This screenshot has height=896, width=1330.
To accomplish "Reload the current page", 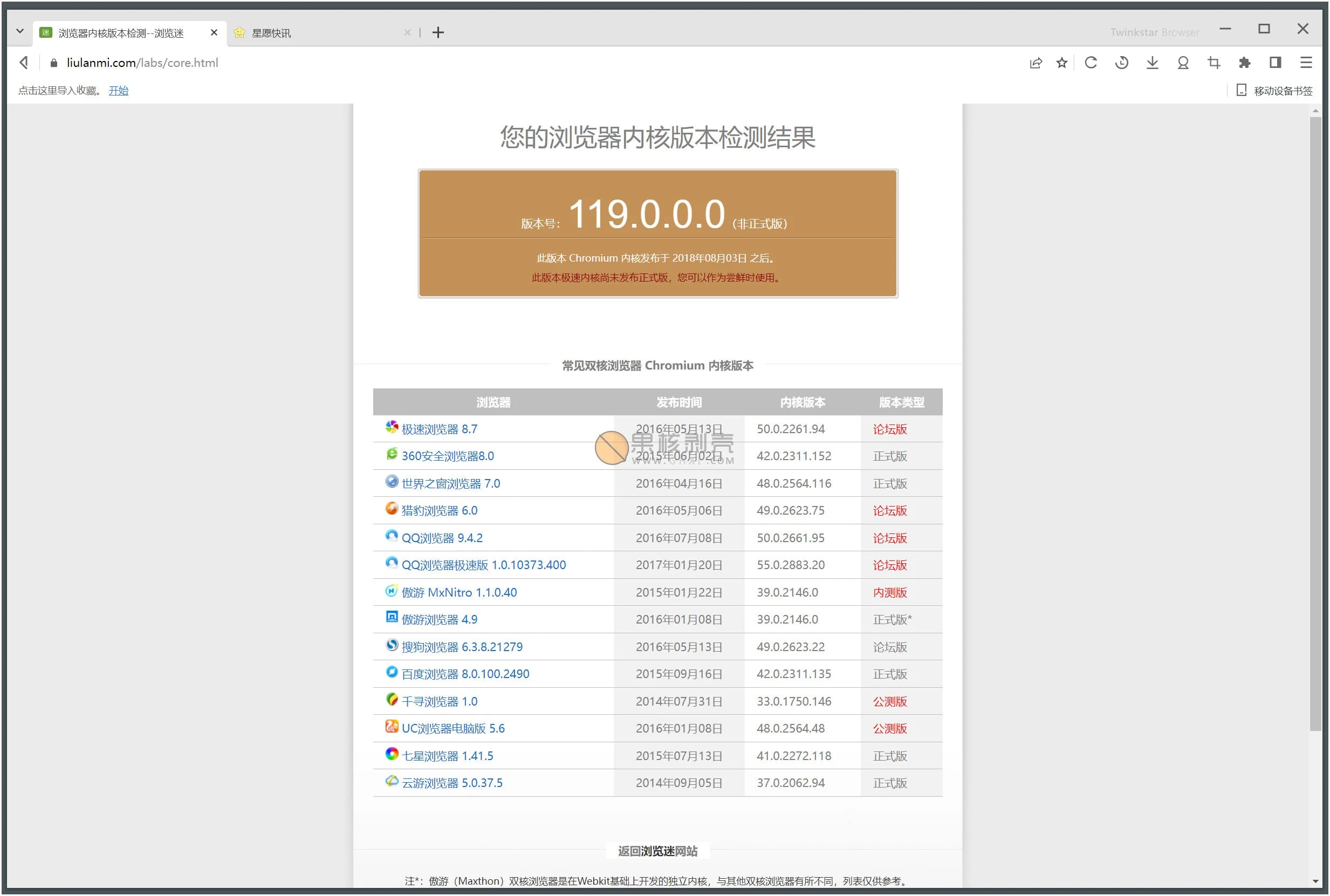I will pos(1091,63).
